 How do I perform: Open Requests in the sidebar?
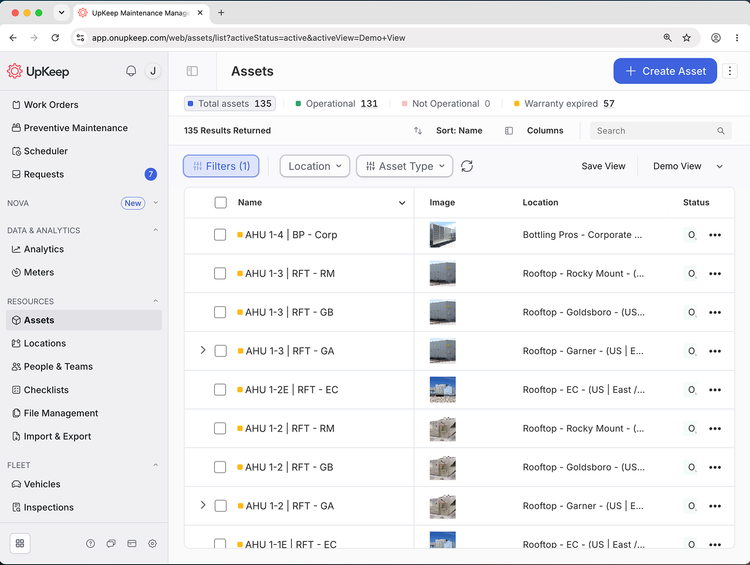tap(84, 174)
